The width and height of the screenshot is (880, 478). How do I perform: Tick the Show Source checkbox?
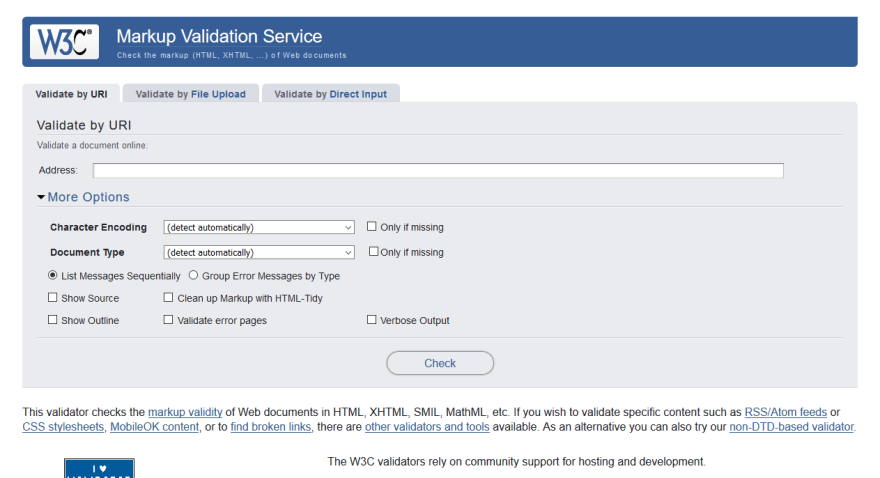tap(53, 298)
